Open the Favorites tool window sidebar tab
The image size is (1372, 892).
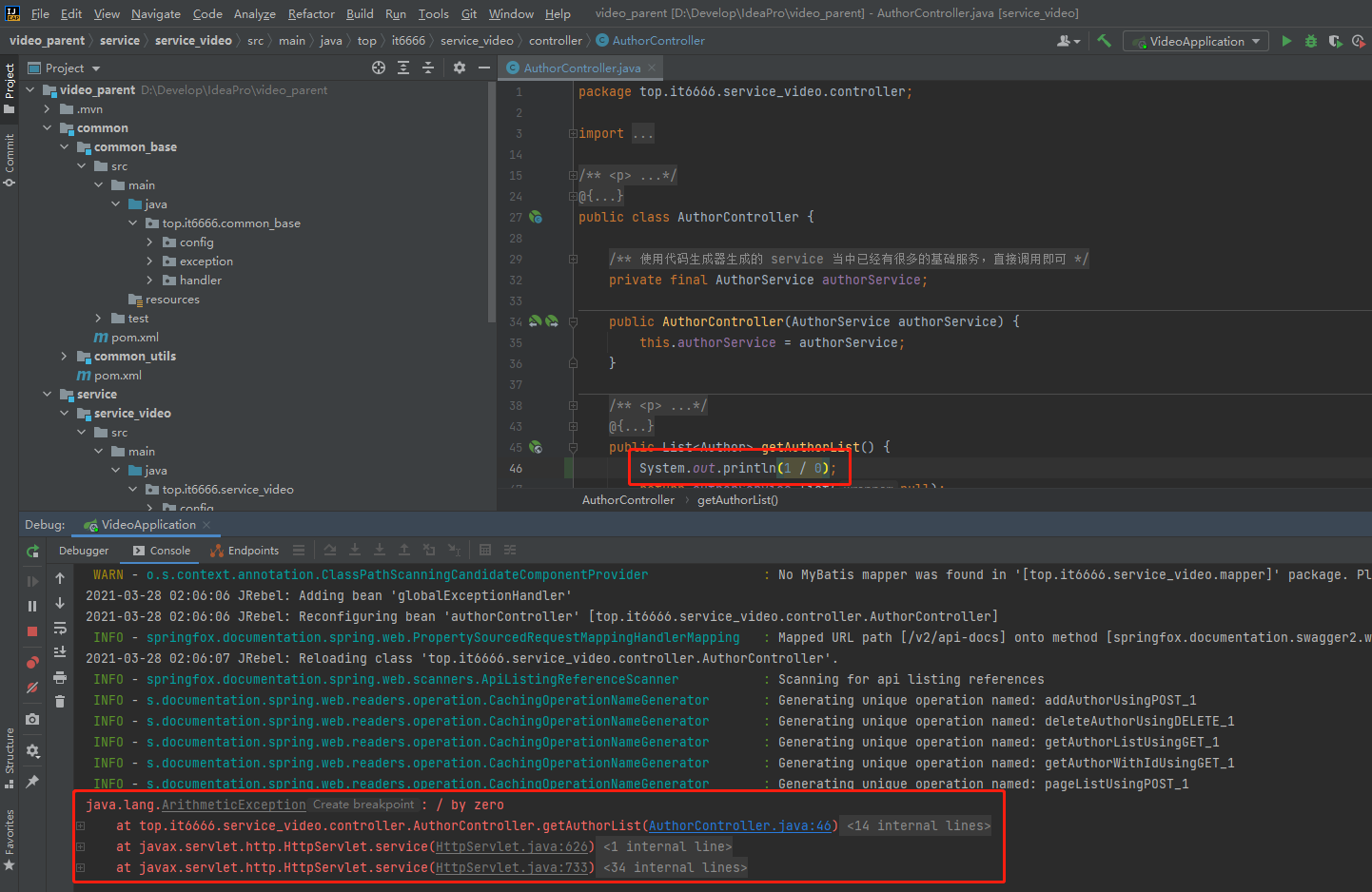(x=10, y=840)
